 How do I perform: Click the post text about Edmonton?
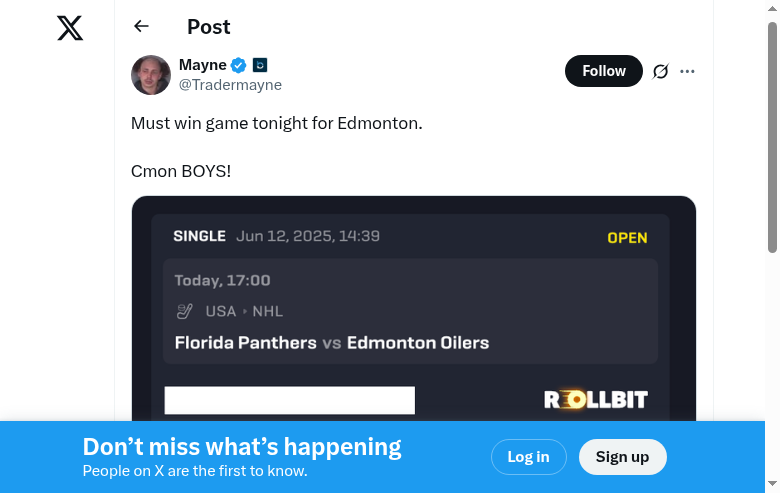[x=277, y=124]
